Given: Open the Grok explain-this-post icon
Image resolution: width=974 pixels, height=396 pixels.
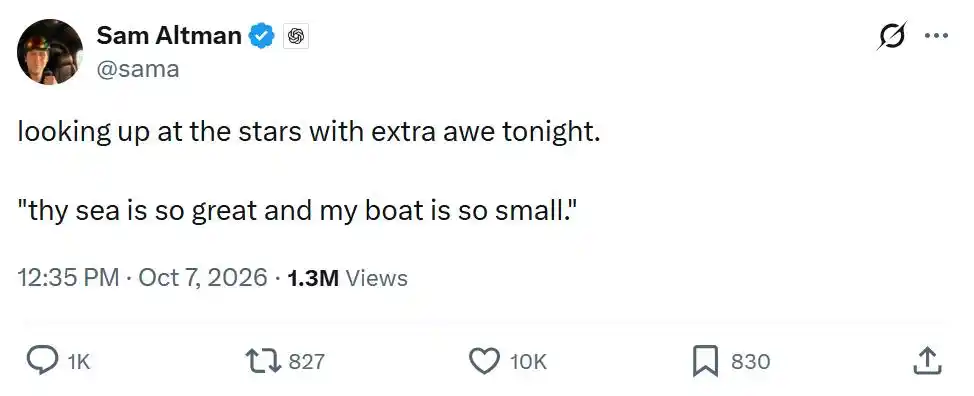Looking at the screenshot, I should coord(892,35).
